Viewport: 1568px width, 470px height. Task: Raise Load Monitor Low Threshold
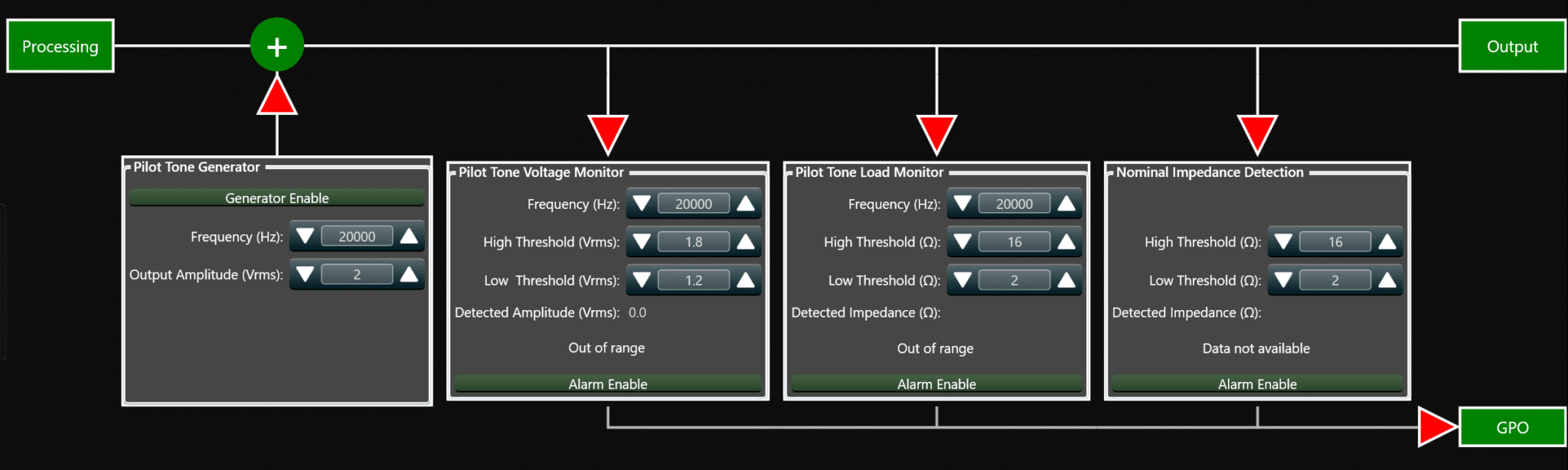click(1067, 280)
